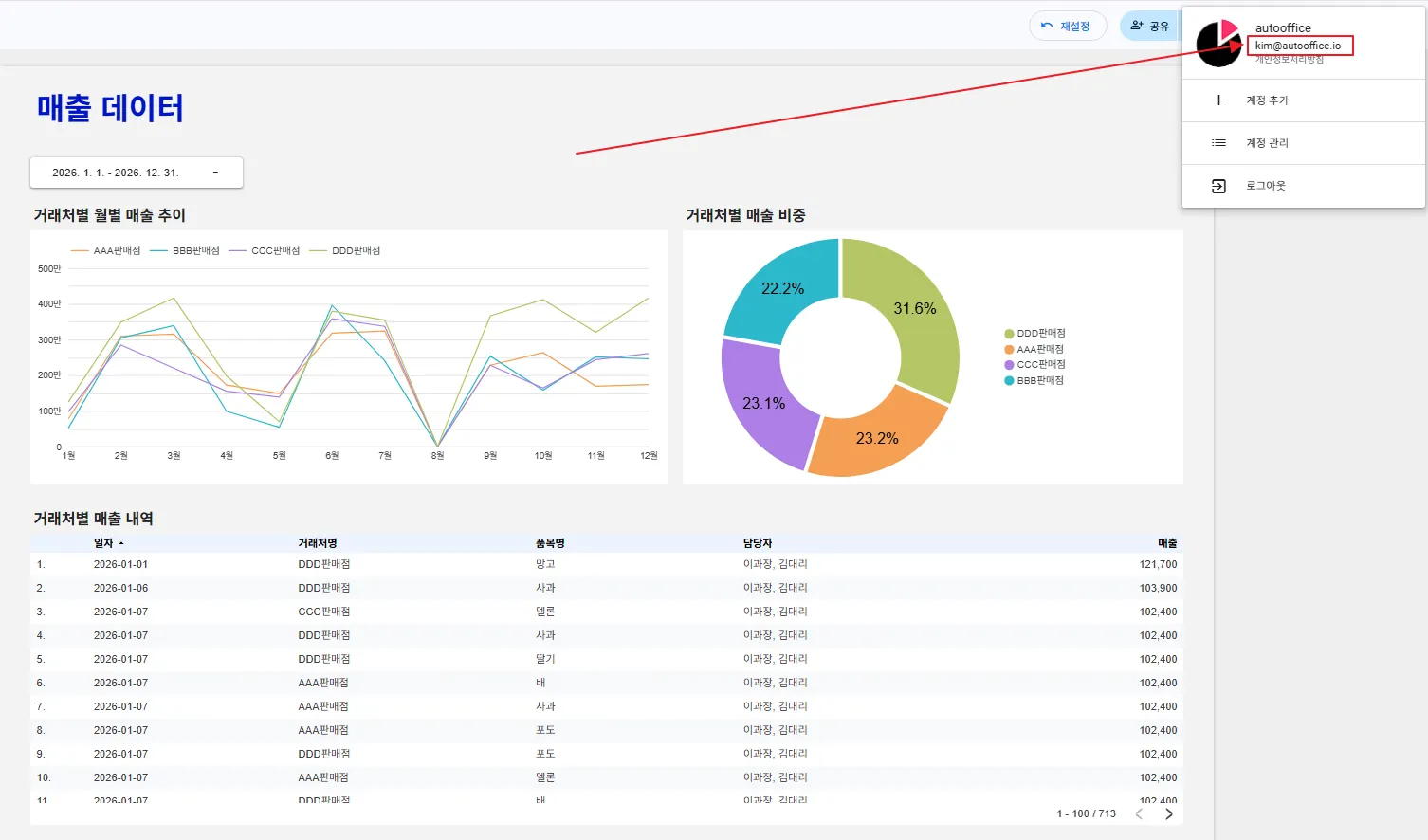
Task: Select BBB판매점 label in the pie legend
Action: click(x=1040, y=380)
